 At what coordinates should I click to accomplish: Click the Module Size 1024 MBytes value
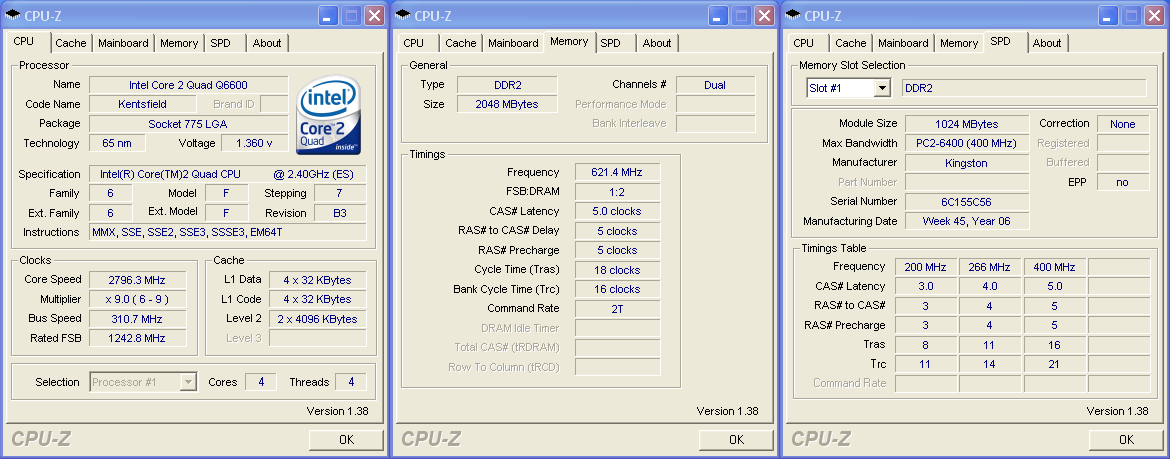(967, 124)
